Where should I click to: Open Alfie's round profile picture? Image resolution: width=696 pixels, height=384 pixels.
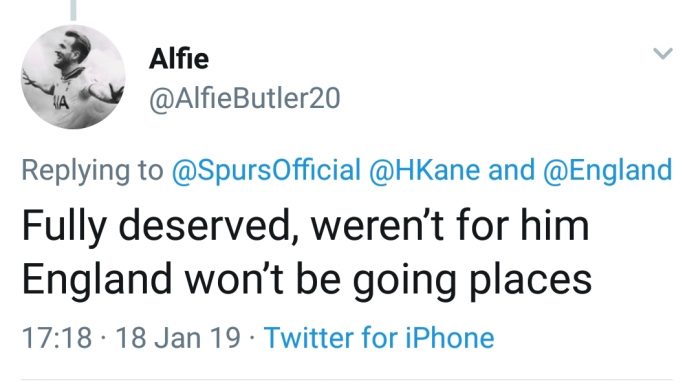(73, 77)
